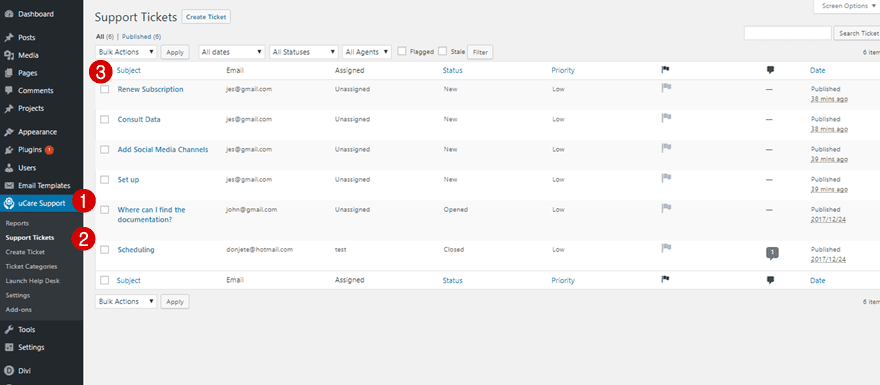Click the Create Ticket button near title
This screenshot has height=385, width=880.
click(x=206, y=17)
